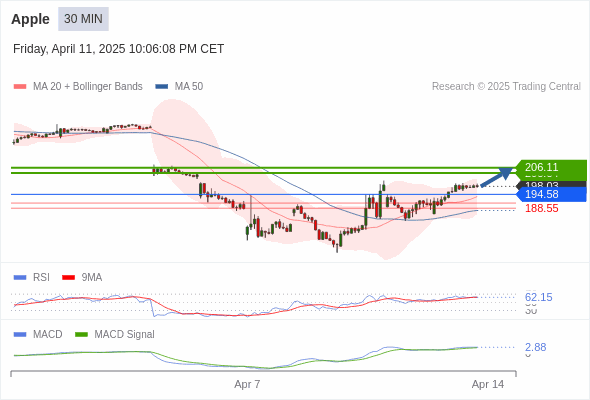The height and width of the screenshot is (400, 590).
Task: Click the blue 194.58 pivot price label
Action: pyautogui.click(x=550, y=194)
